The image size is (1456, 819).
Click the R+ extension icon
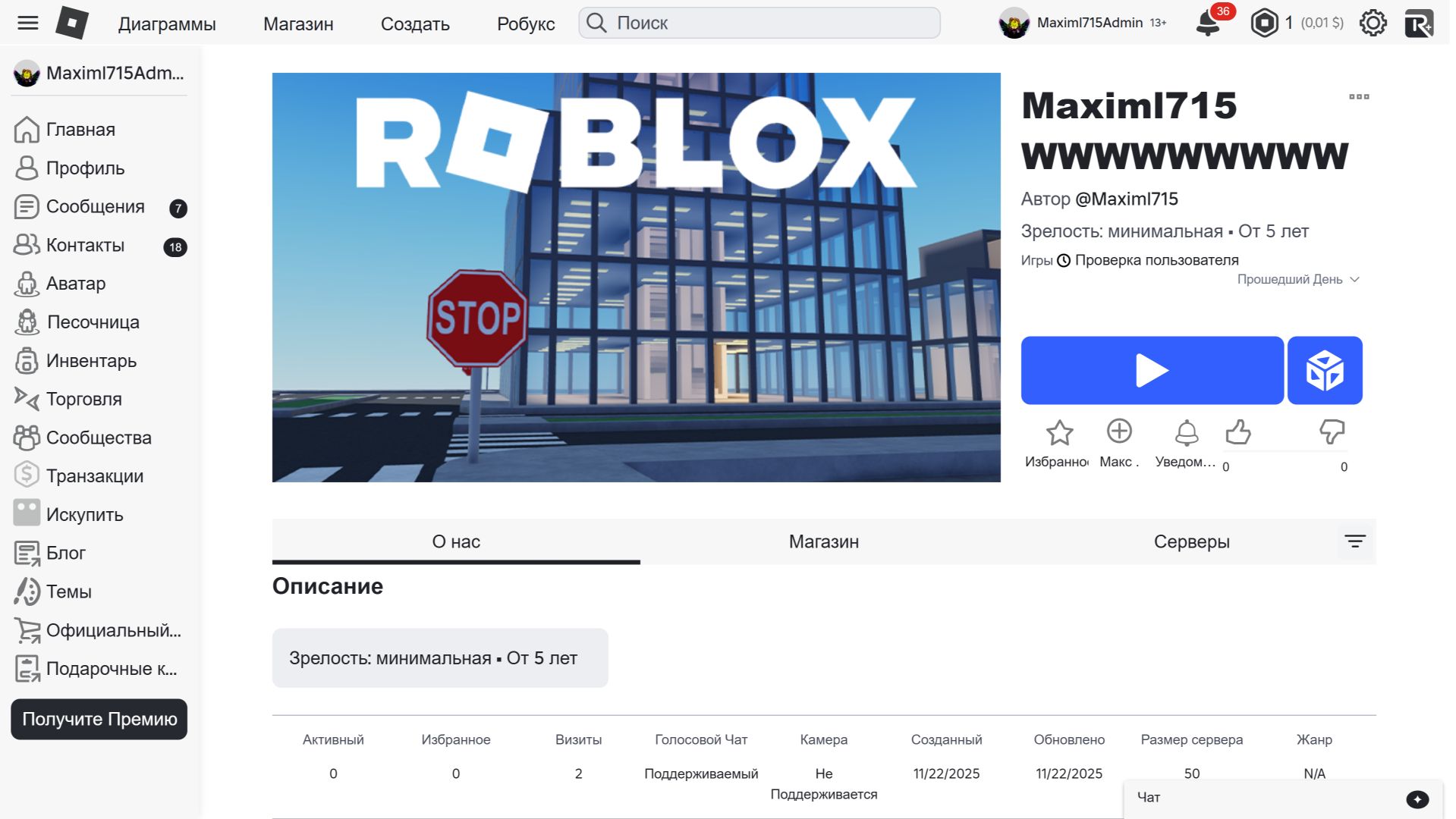(1419, 23)
